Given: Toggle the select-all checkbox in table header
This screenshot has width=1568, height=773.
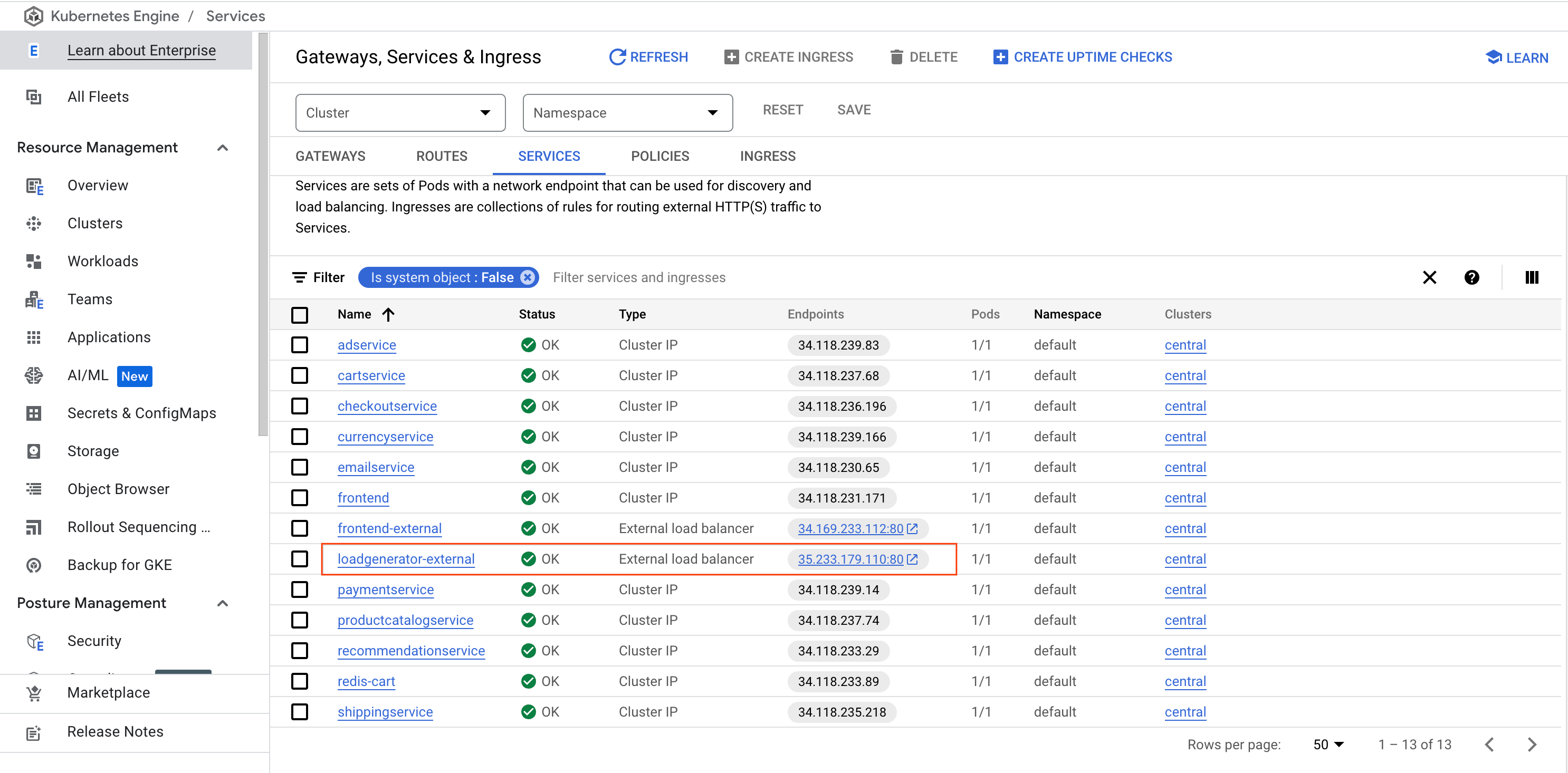Looking at the screenshot, I should [x=300, y=315].
